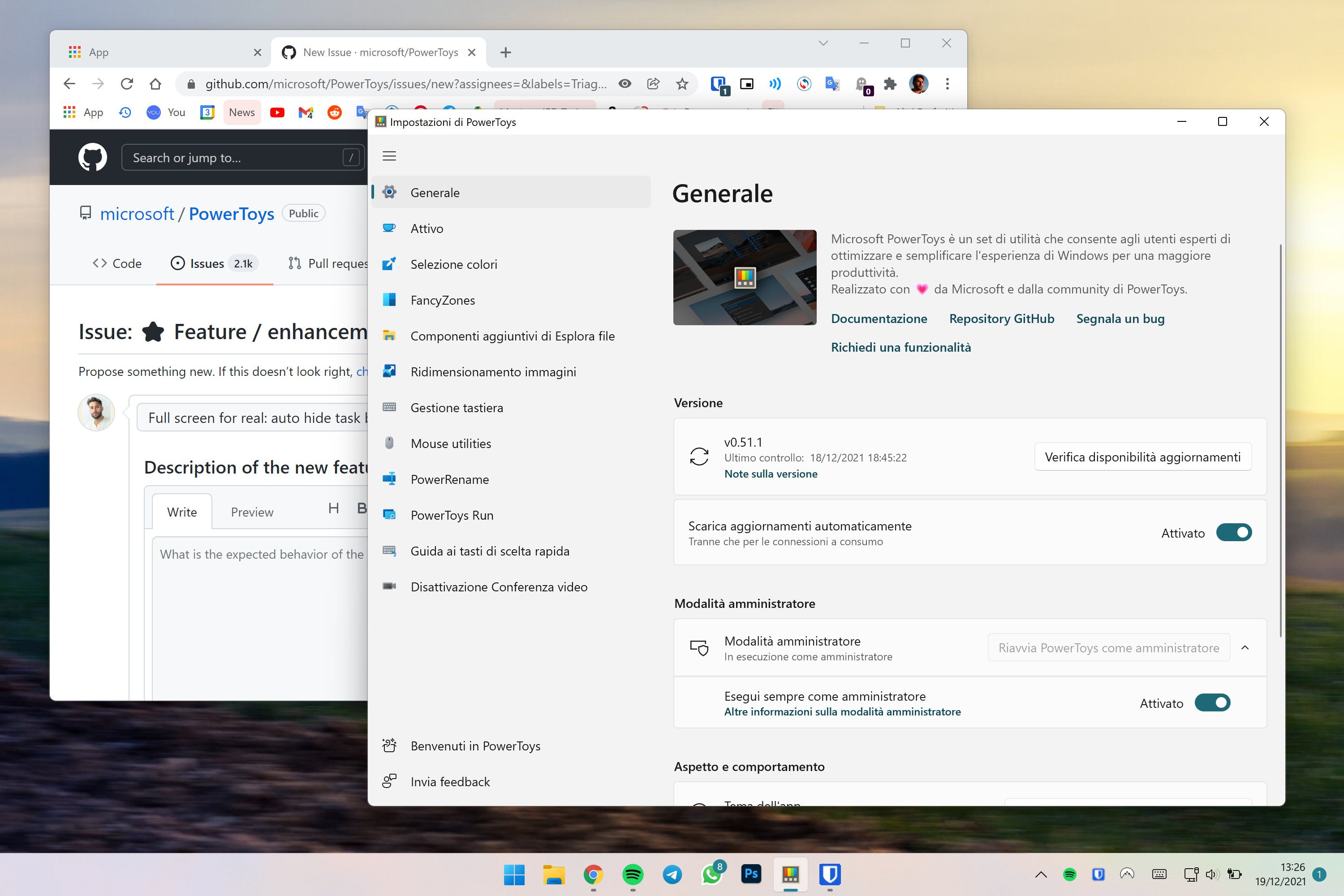Open the PowerToys hamburger navigation menu
The height and width of the screenshot is (896, 1344).
coord(389,155)
